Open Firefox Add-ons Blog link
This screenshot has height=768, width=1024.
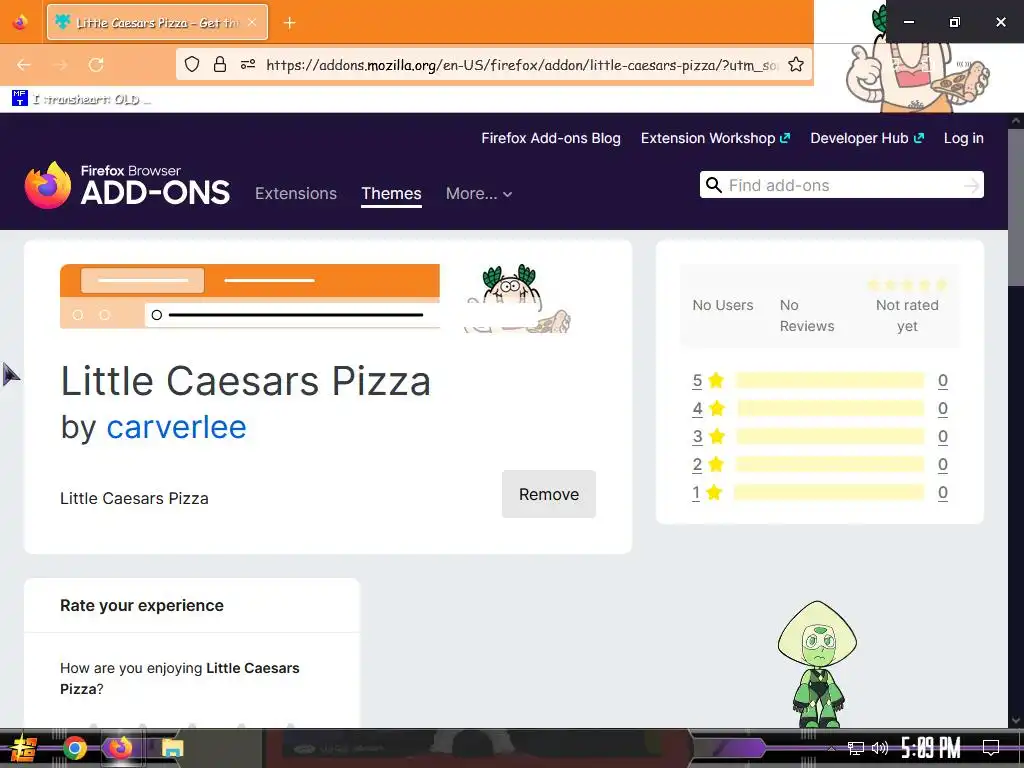coord(551,138)
